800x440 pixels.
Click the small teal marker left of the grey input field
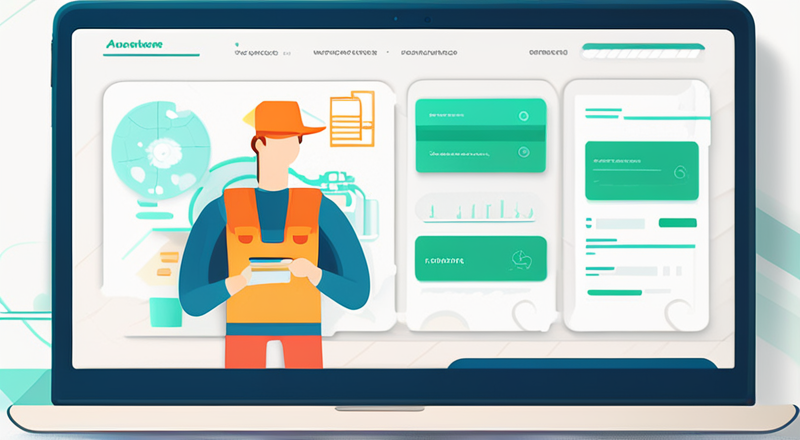tap(589, 223)
